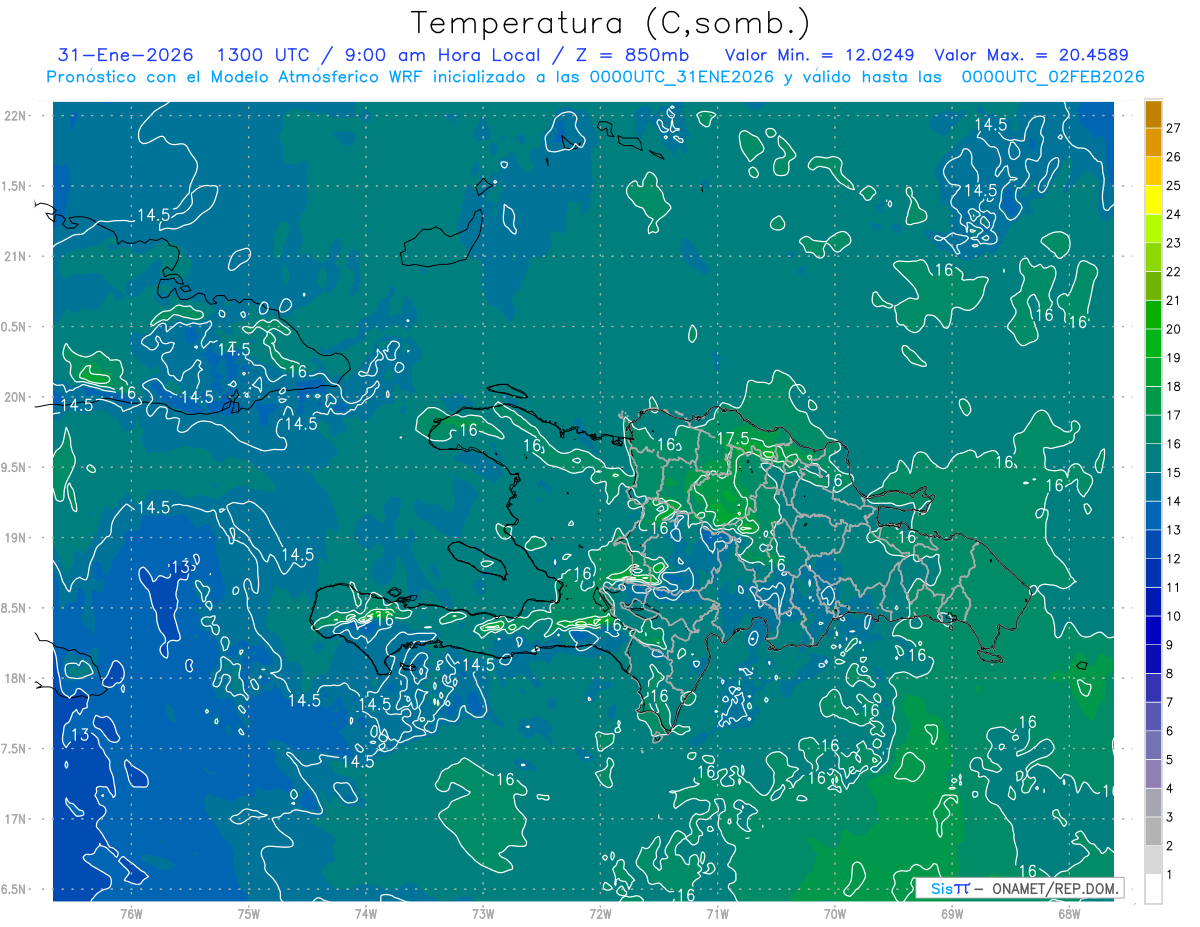Click the "1300 UTC" time text
The image size is (1200, 927).
click(262, 55)
